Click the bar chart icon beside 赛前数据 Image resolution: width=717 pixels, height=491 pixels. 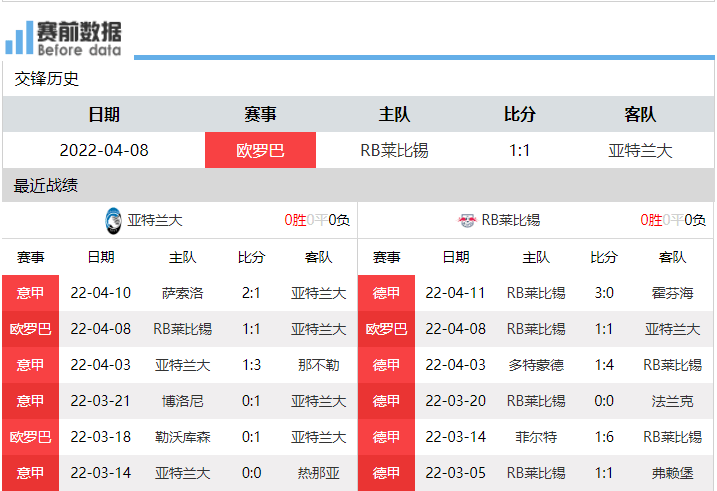19,37
